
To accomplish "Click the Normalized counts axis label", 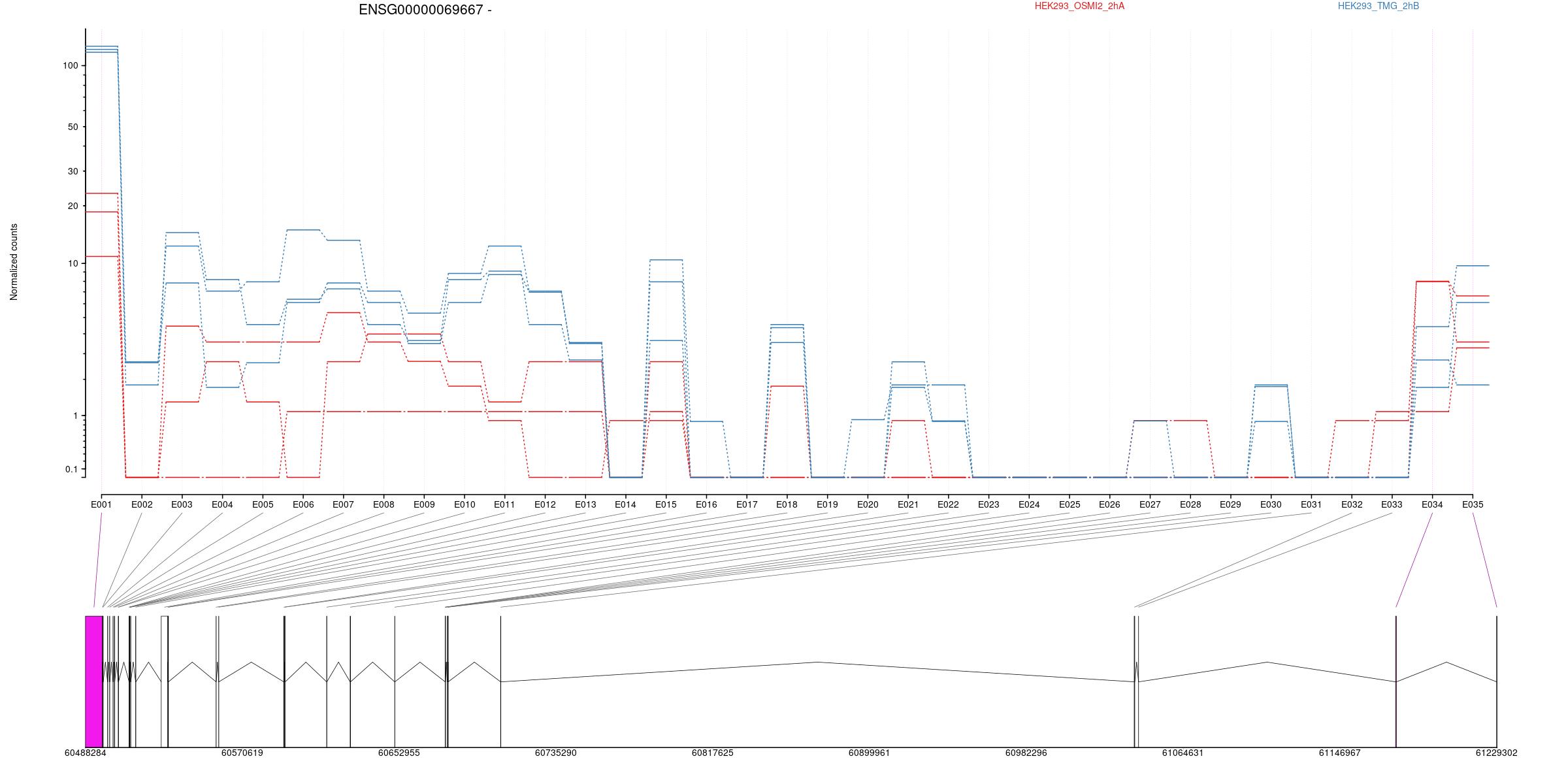I will pos(14,262).
